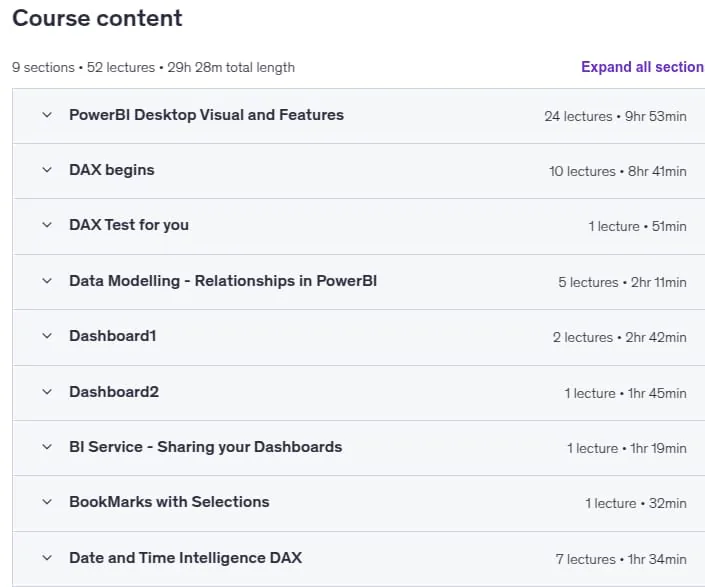Expand chevron beside DAX begins
Image resolution: width=705 pixels, height=587 pixels.
[47, 170]
